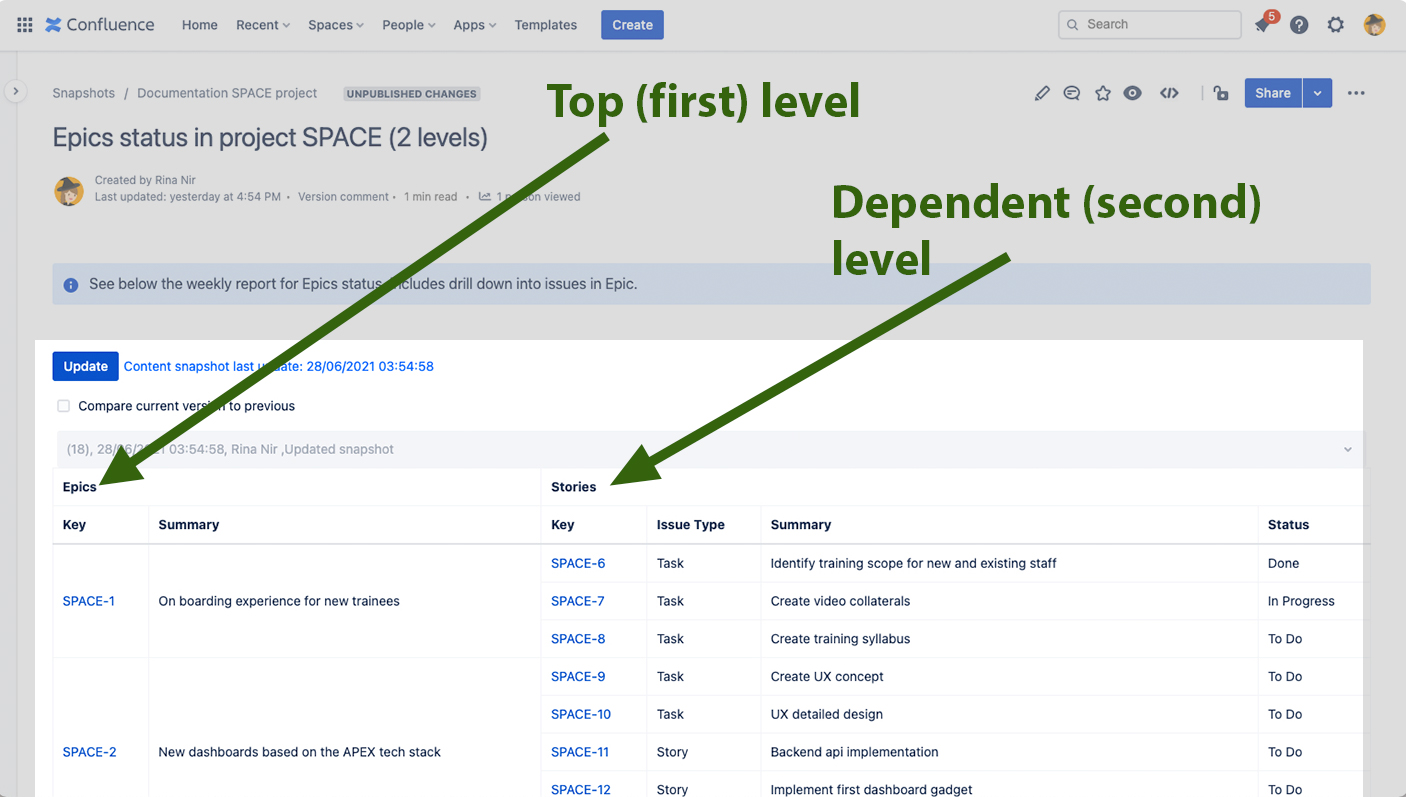Open issue SPACE-9

coord(578,677)
